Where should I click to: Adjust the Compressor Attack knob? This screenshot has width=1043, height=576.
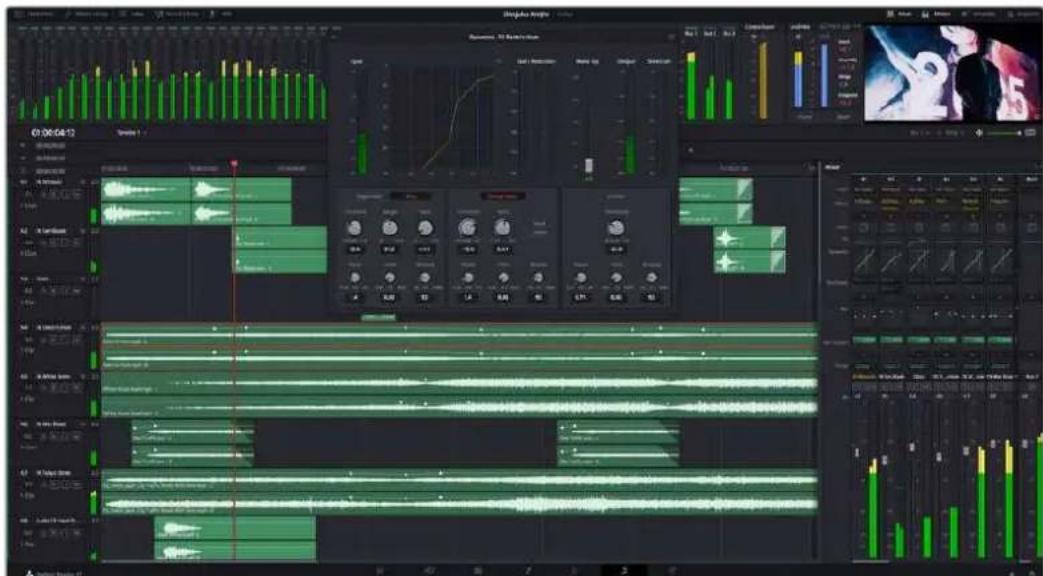[468, 277]
